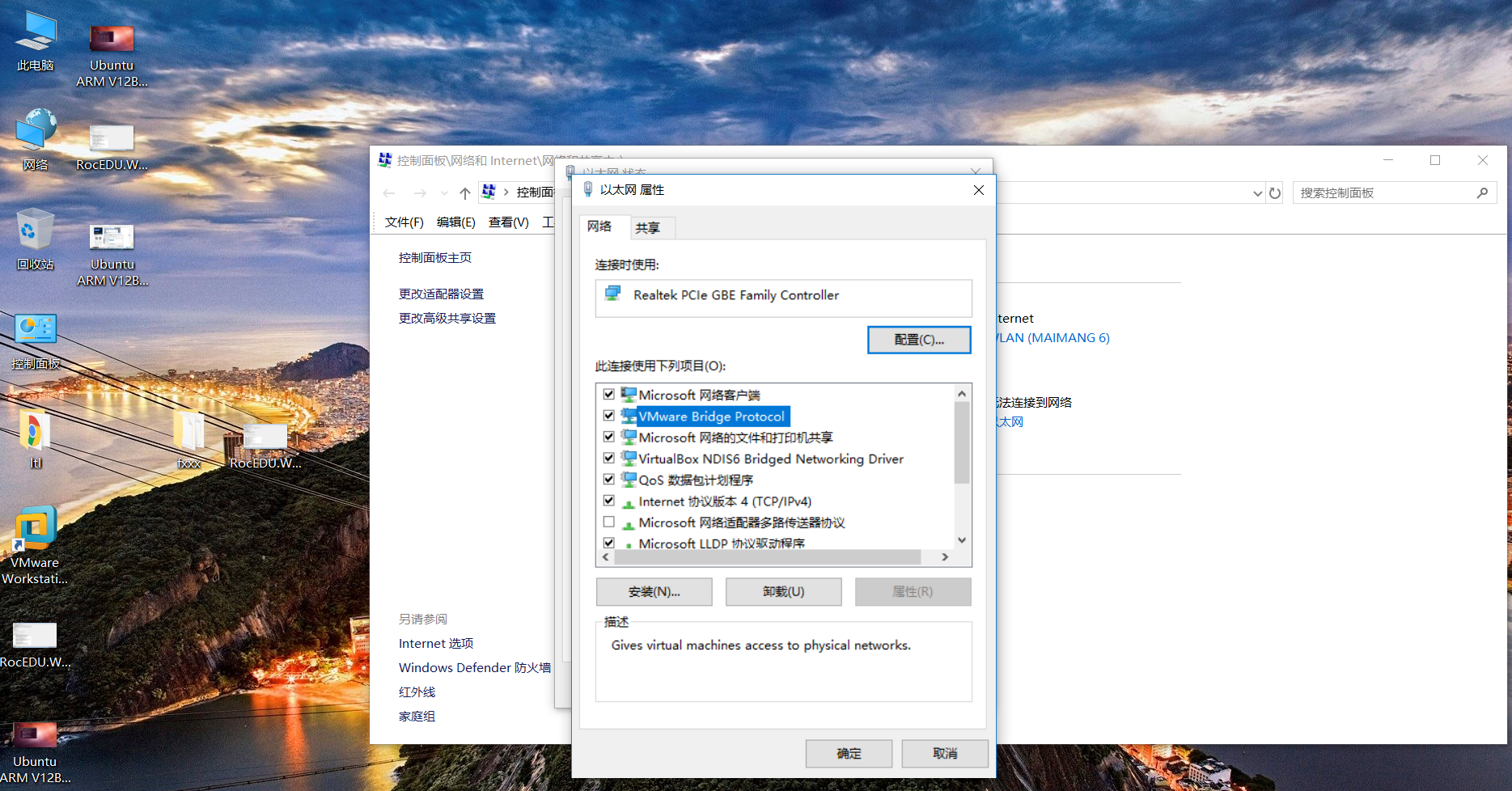1512x791 pixels.
Task: Click the back arrow in Control Panel window
Action: pyautogui.click(x=389, y=192)
